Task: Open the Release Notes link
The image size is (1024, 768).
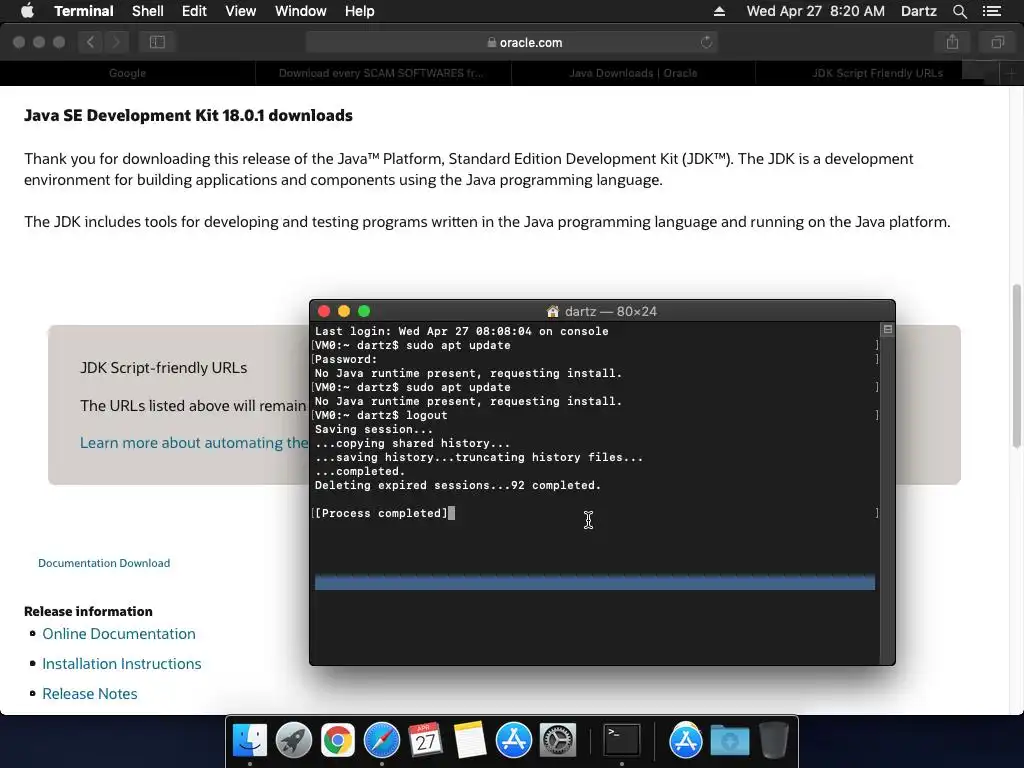Action: point(89,694)
